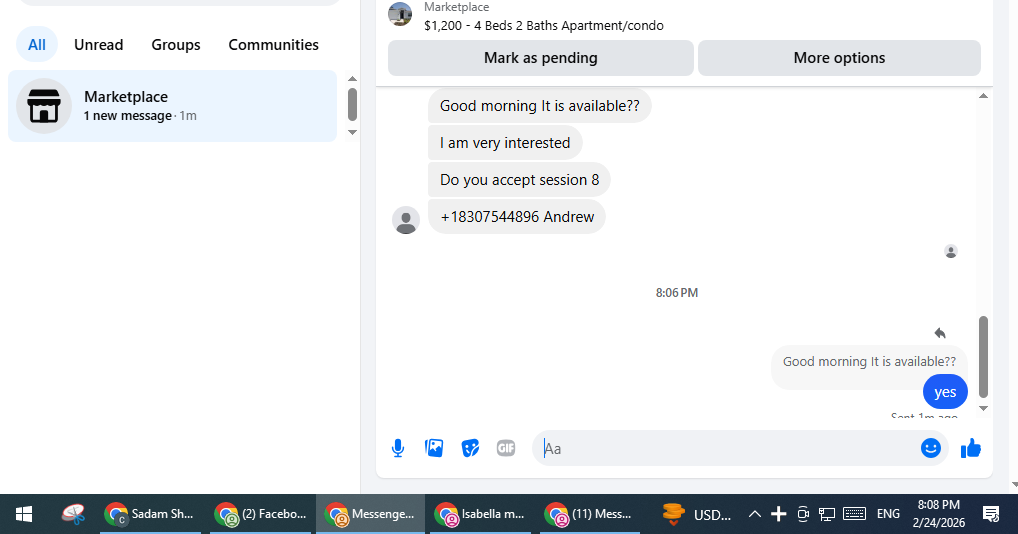Viewport: 1018px width, 534px height.
Task: Select the All filter tab
Action: pos(37,45)
